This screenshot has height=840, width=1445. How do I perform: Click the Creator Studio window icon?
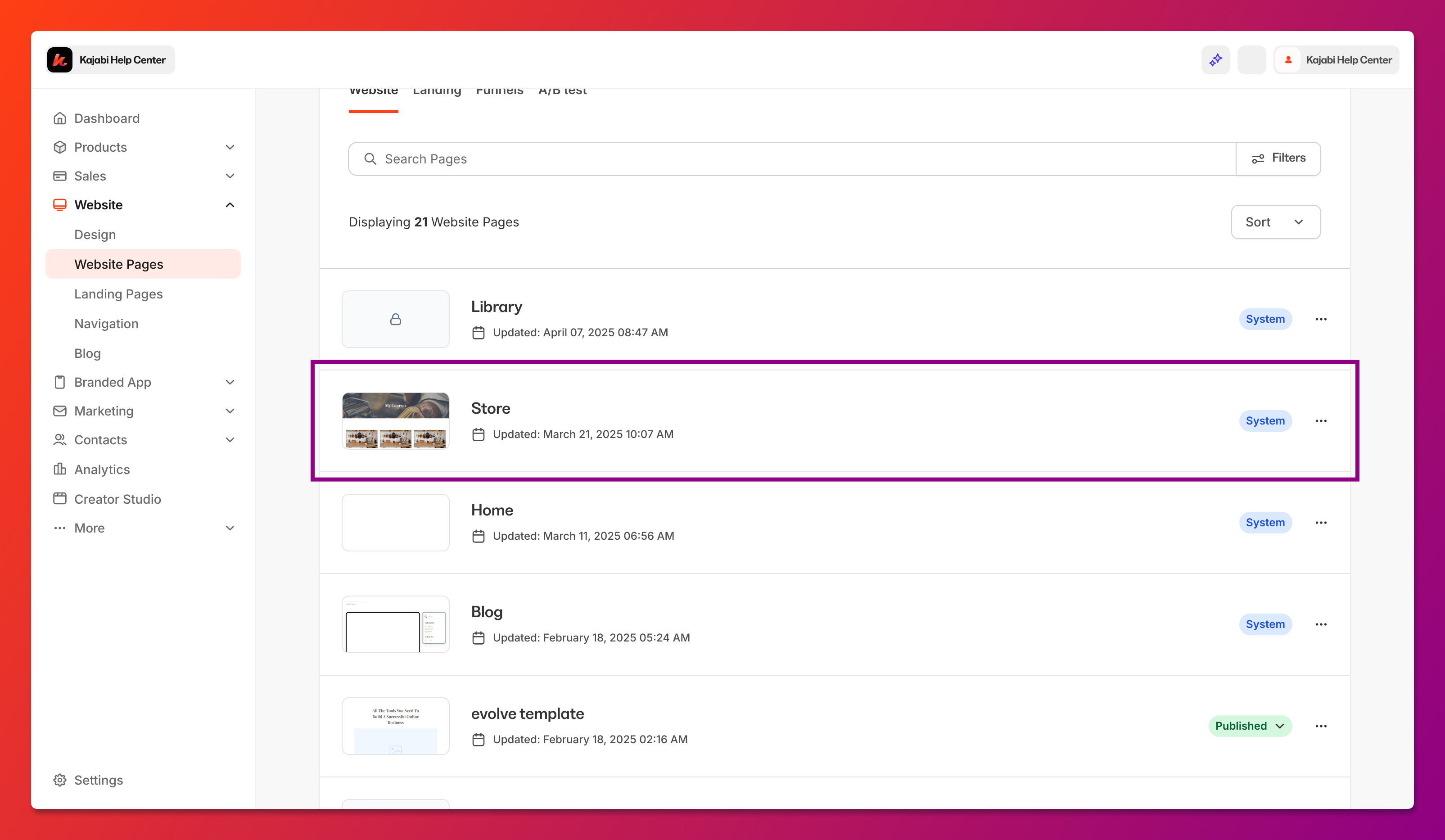59,498
